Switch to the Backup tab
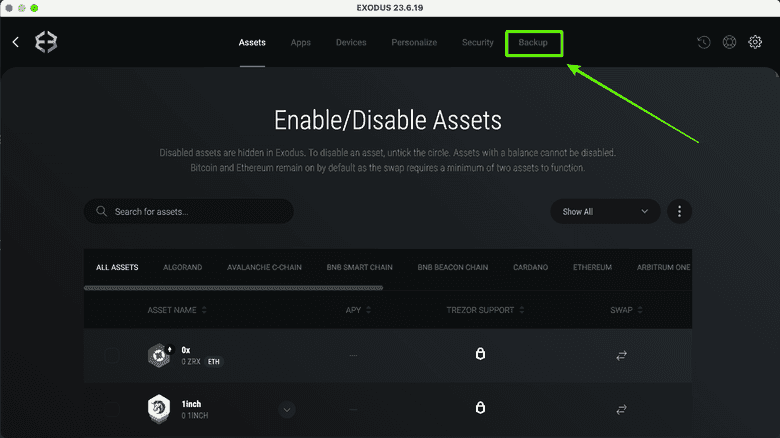Viewport: 780px width, 438px height. click(533, 43)
